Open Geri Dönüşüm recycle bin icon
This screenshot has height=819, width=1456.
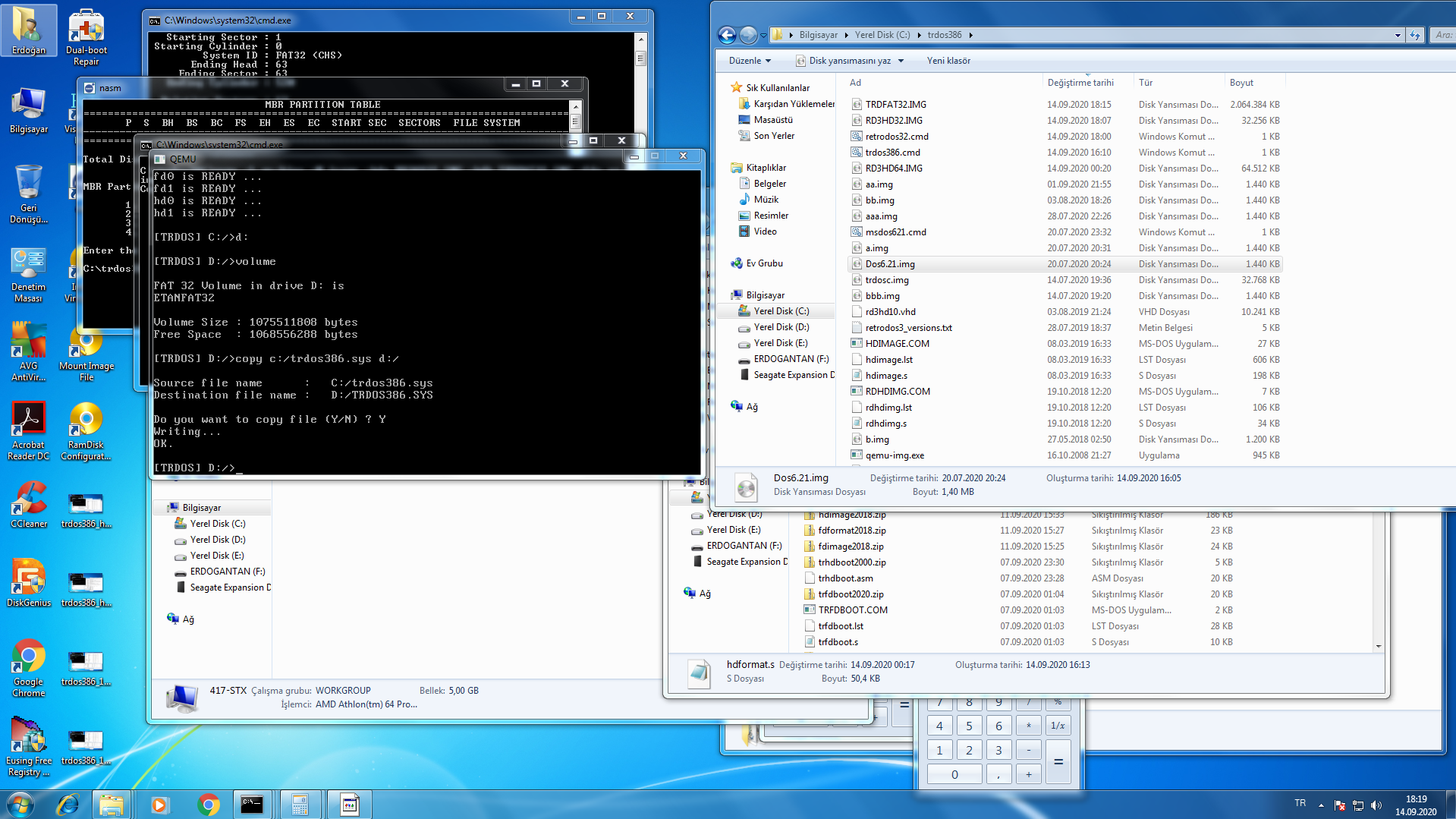tap(29, 194)
